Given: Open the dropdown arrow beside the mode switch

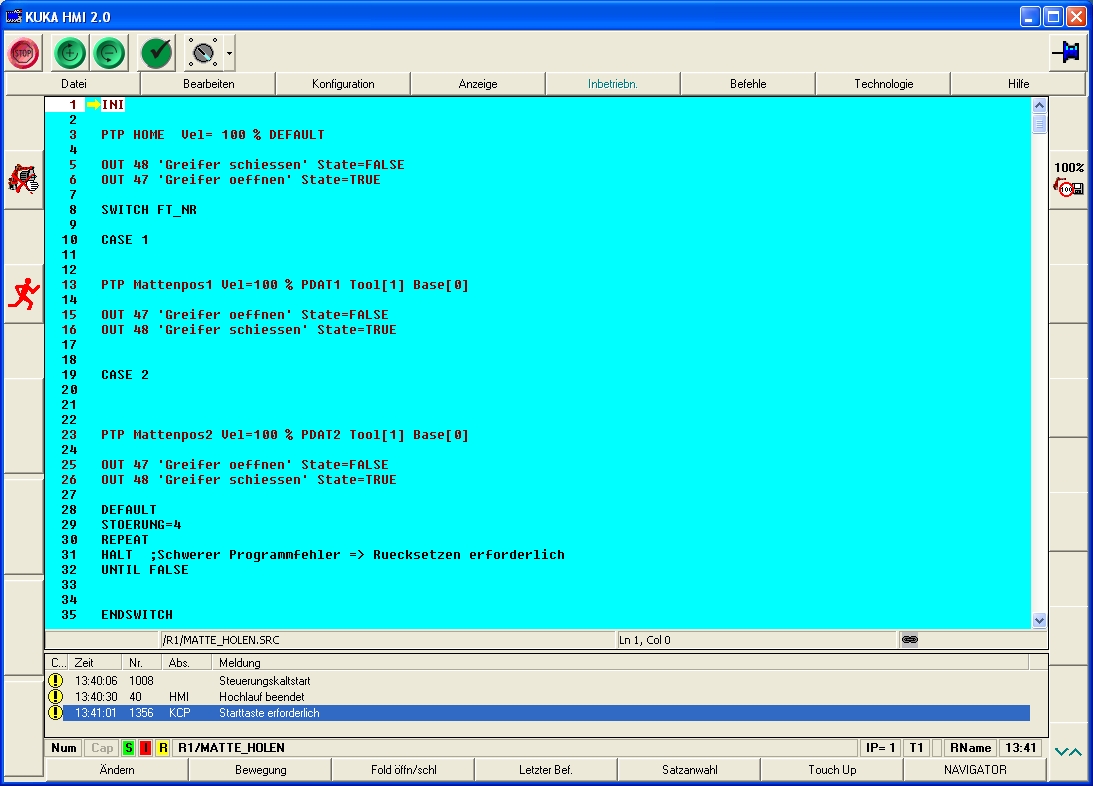Looking at the screenshot, I should [230, 53].
